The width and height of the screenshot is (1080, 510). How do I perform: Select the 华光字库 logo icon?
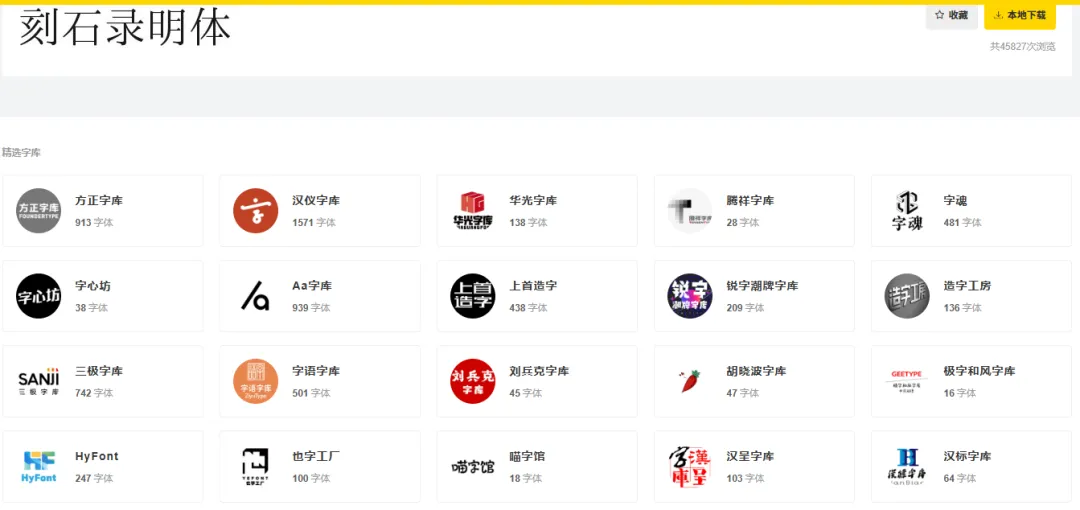(472, 211)
